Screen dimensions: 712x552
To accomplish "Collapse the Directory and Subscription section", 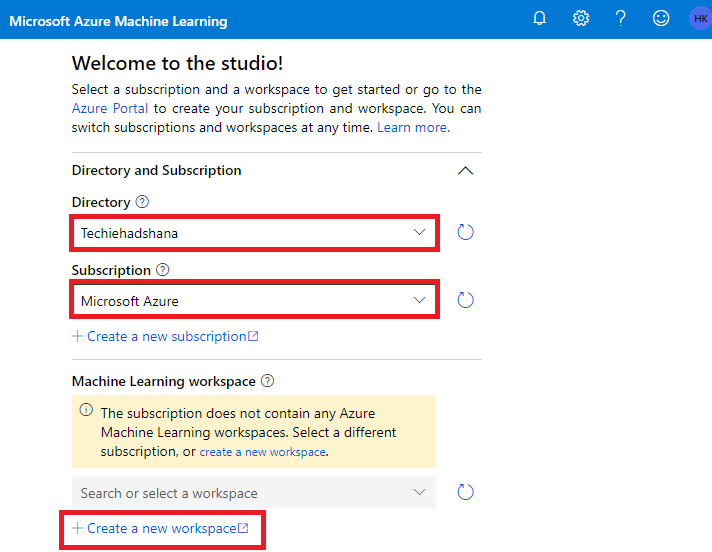I will (x=465, y=171).
